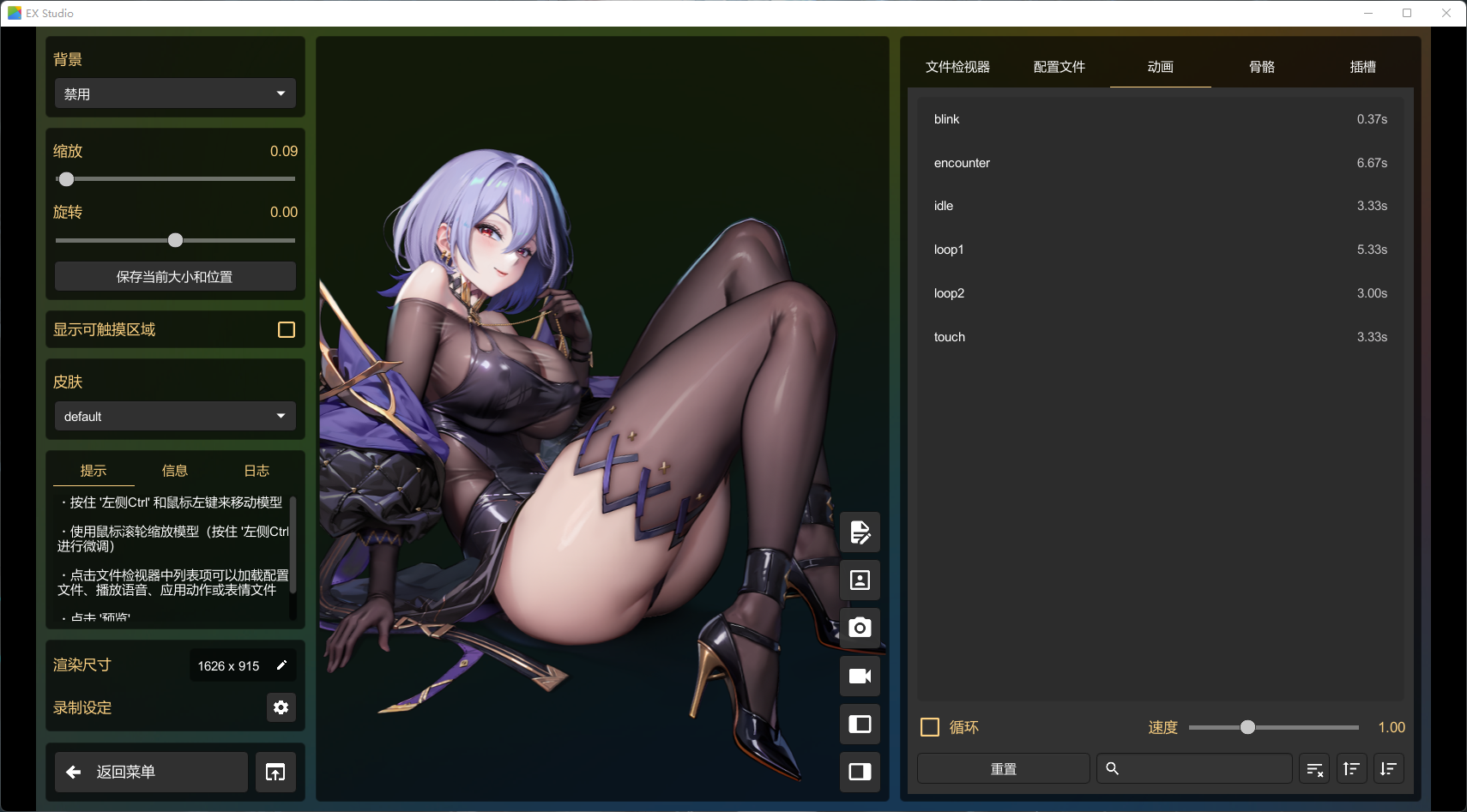Click the 速度 value 1.00
Viewport: 1467px width, 812px height.
[1392, 728]
